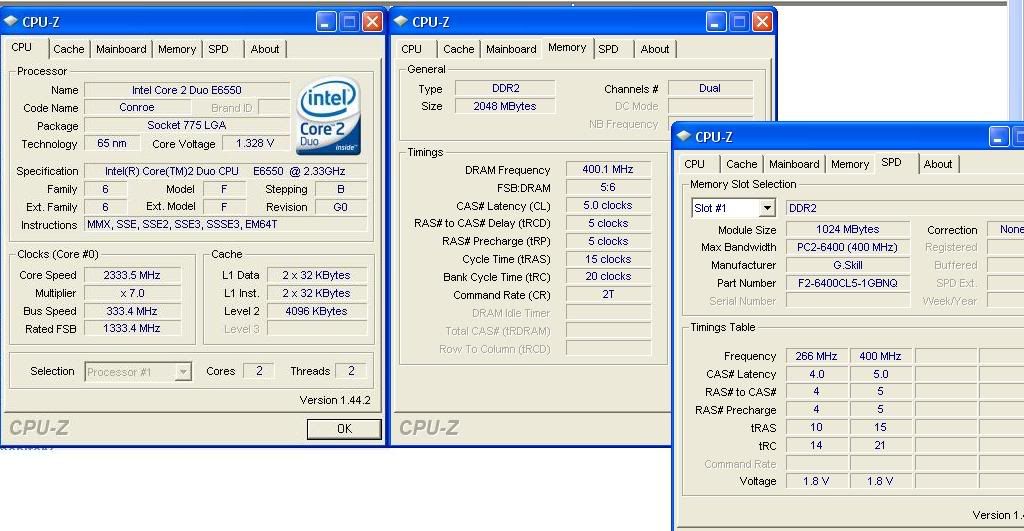The image size is (1024, 531).
Task: Click the Channels # value Dual
Action: pyautogui.click(x=710, y=88)
